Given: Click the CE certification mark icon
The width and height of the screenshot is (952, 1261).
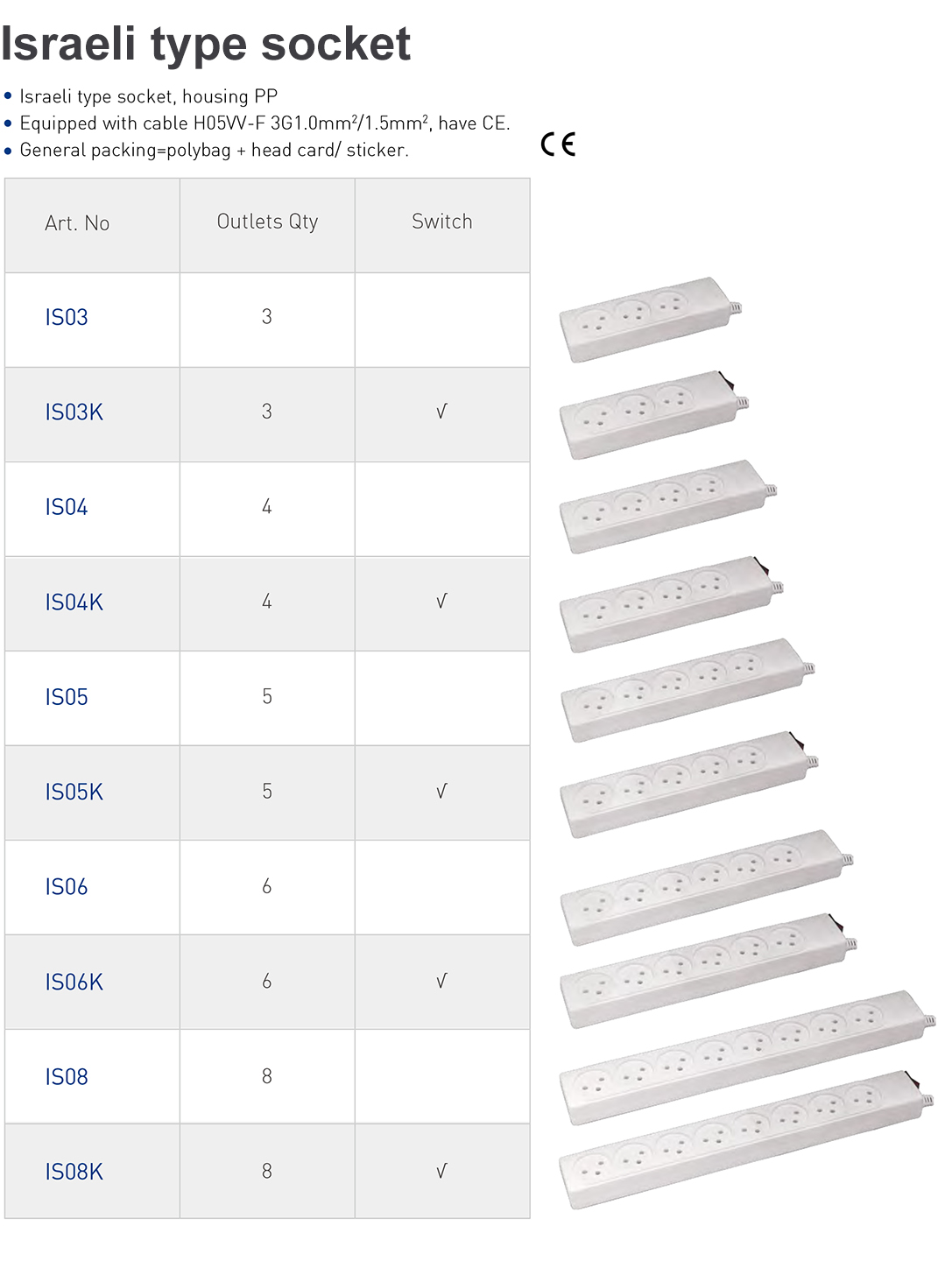Looking at the screenshot, I should pyautogui.click(x=558, y=144).
